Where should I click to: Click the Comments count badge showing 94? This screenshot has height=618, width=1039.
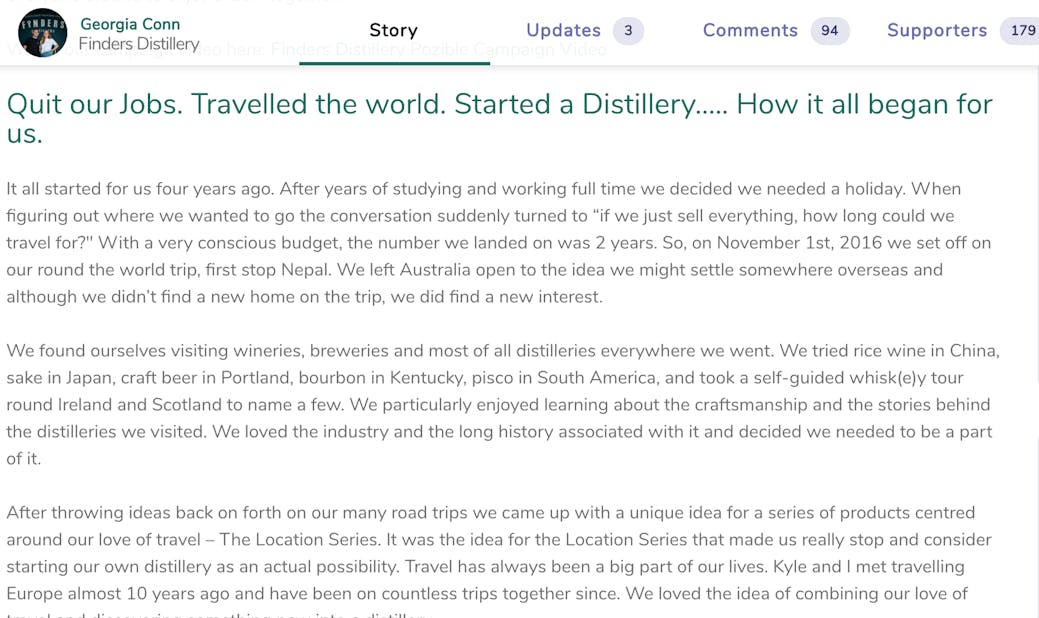[x=830, y=31]
